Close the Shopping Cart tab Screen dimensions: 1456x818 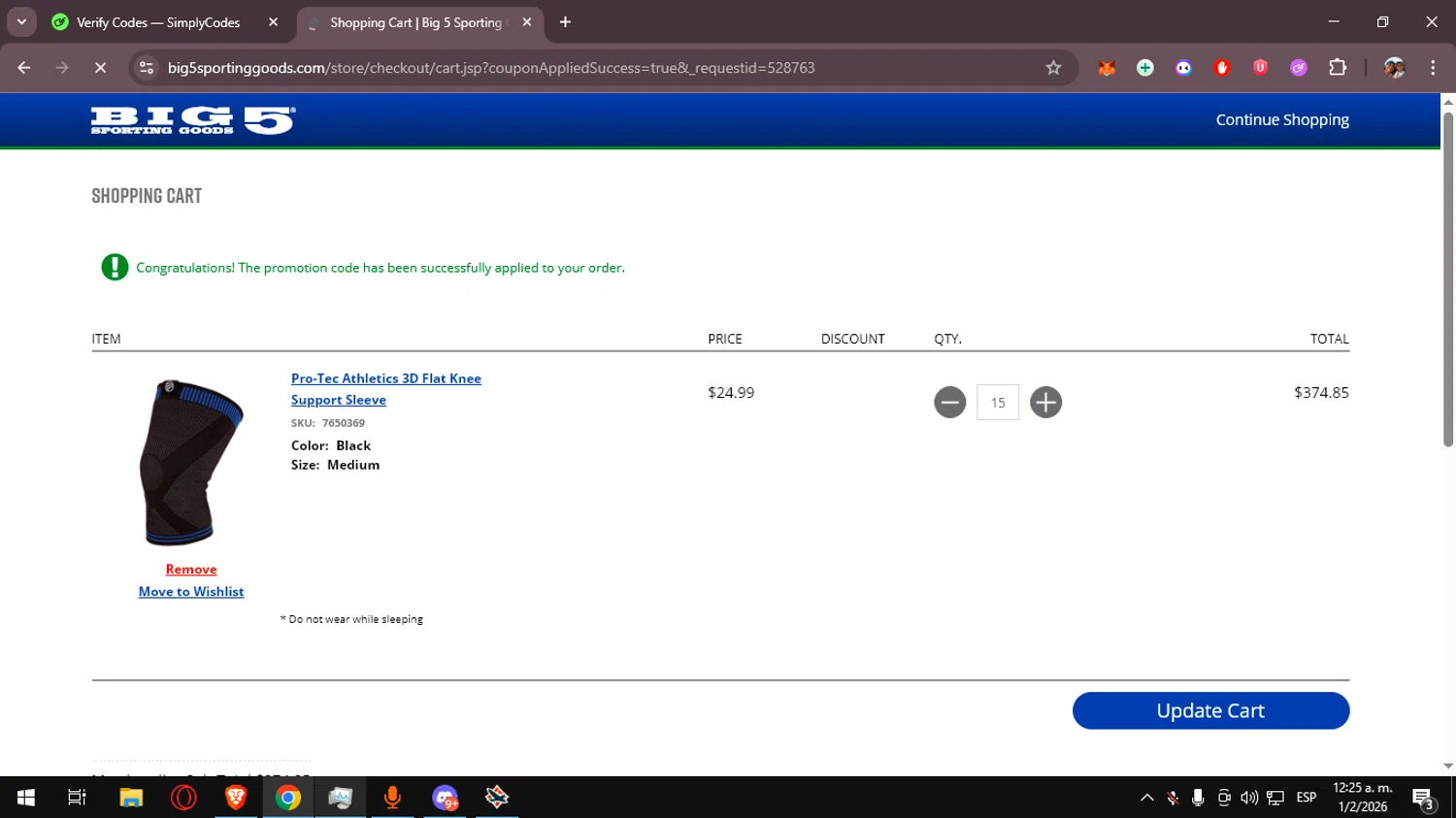(x=527, y=22)
